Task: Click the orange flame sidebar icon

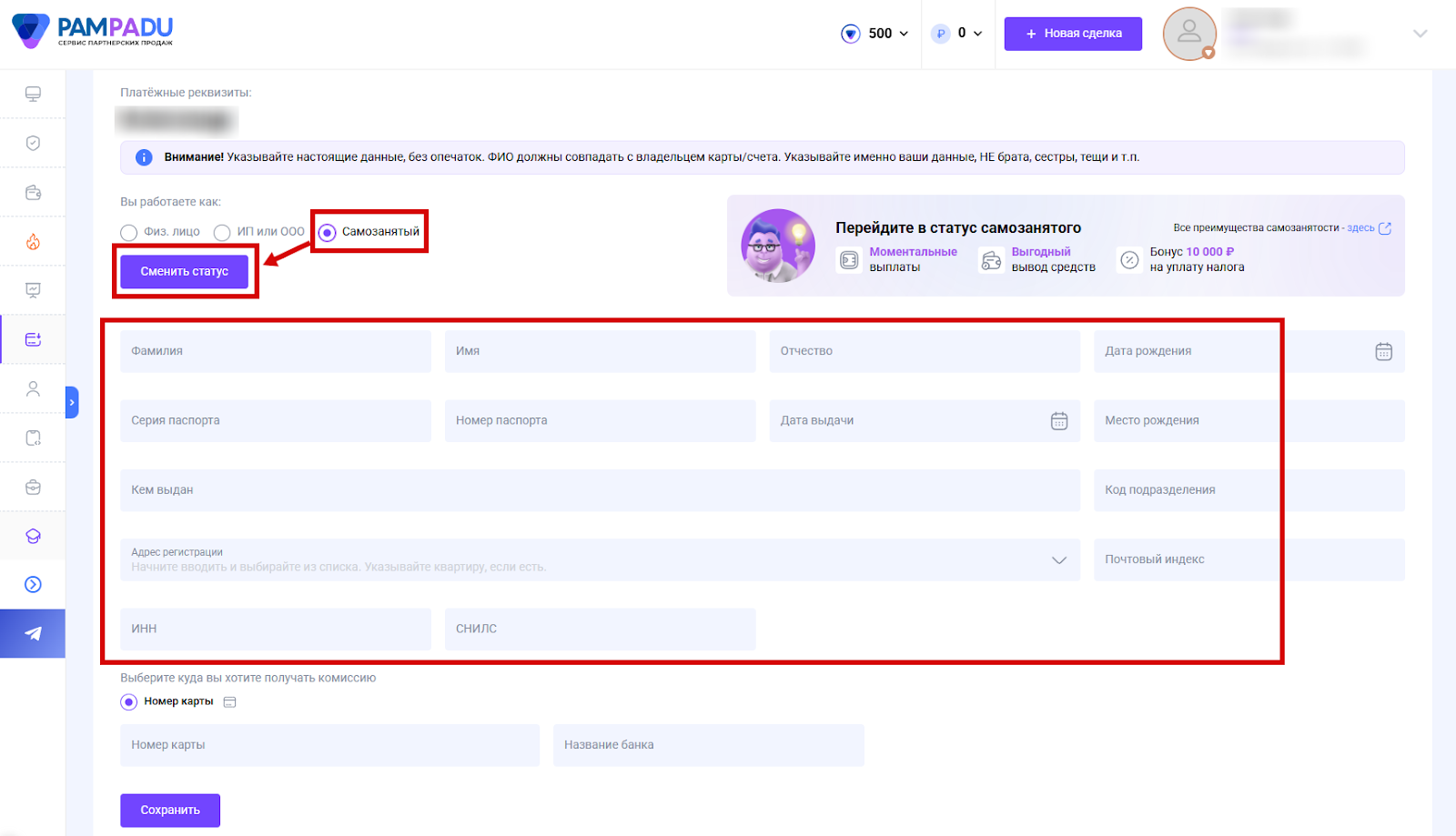Action: 33,241
